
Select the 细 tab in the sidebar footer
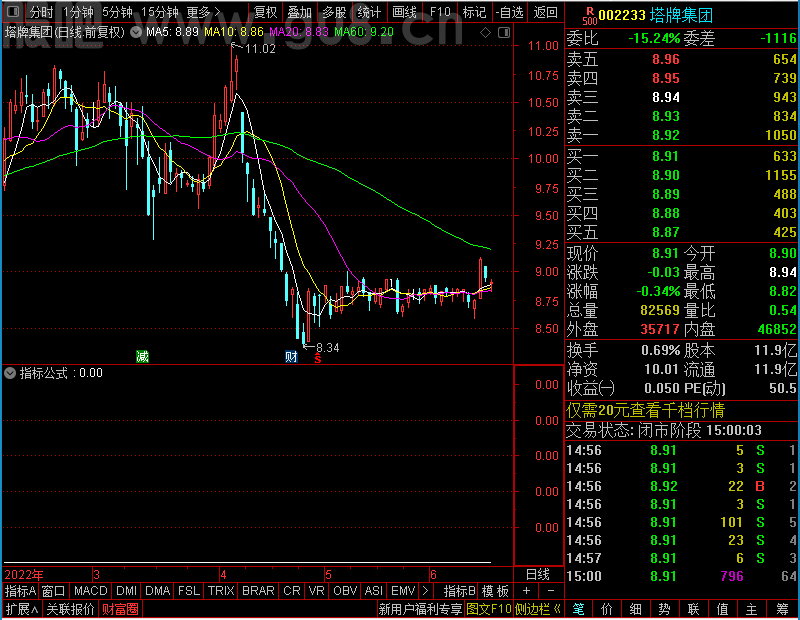(x=635, y=609)
